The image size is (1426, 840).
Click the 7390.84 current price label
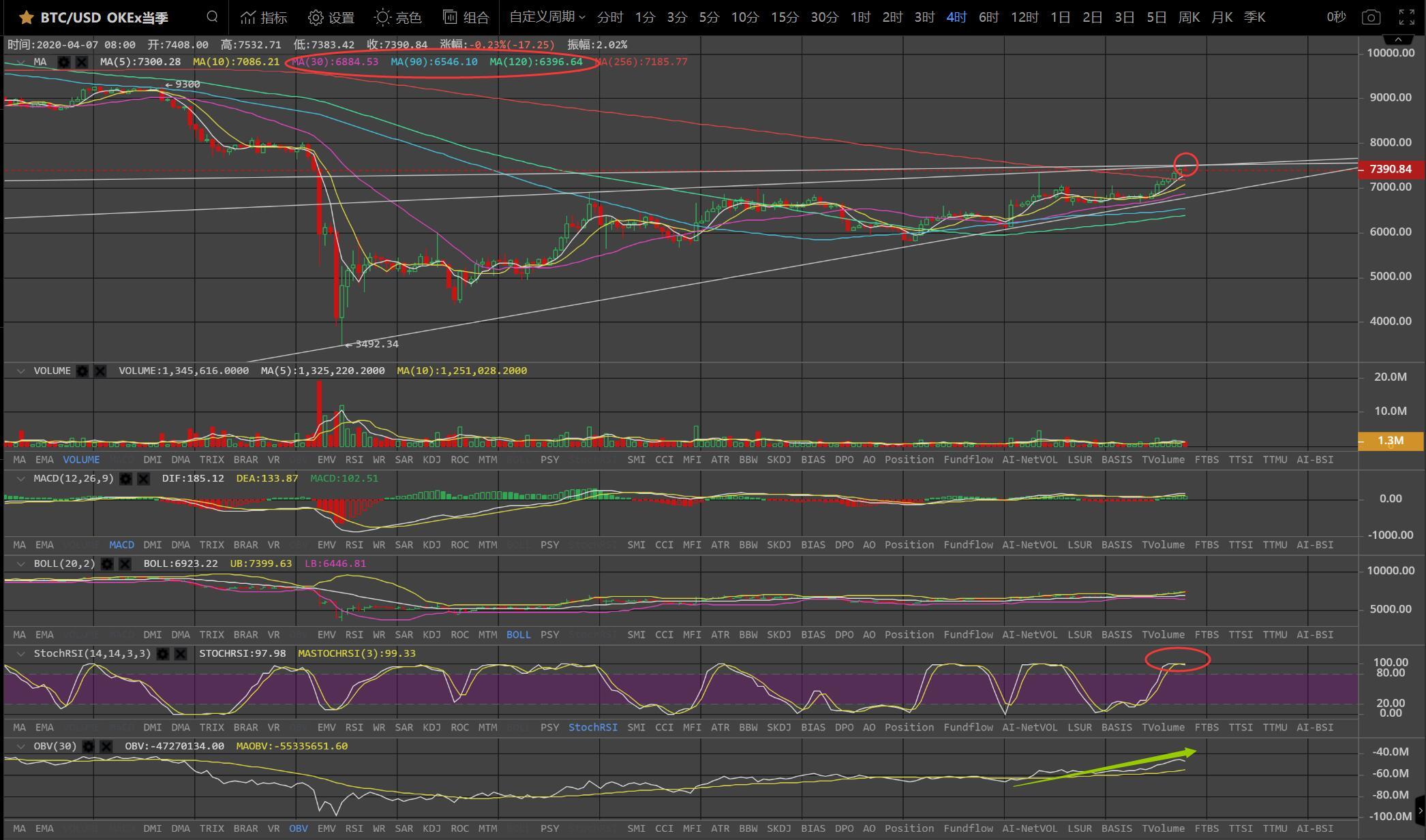tap(1390, 169)
